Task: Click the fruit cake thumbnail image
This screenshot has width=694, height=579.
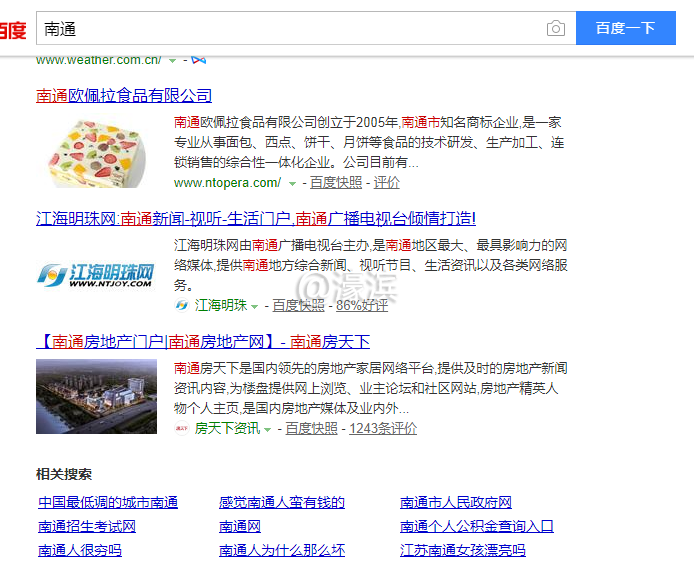Action: tap(96, 152)
